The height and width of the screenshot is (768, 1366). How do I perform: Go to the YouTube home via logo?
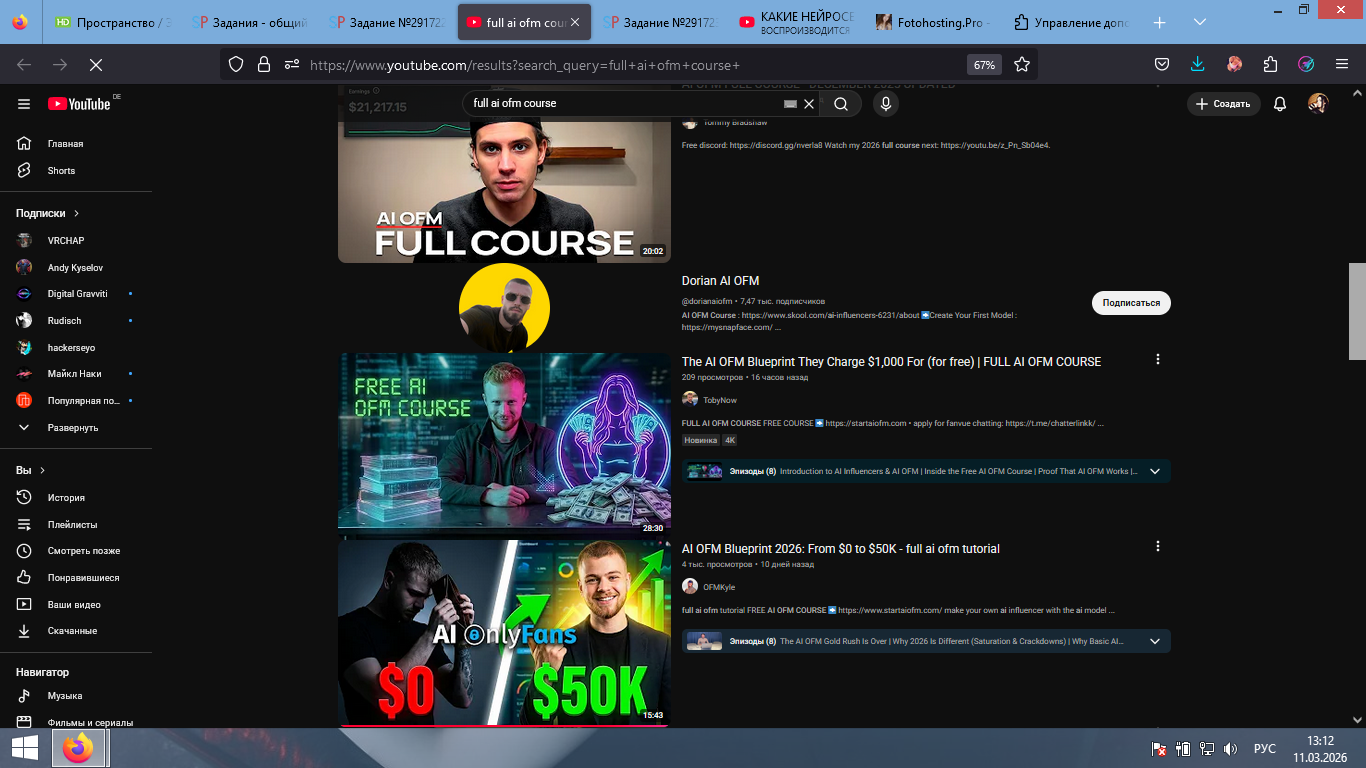pyautogui.click(x=79, y=104)
